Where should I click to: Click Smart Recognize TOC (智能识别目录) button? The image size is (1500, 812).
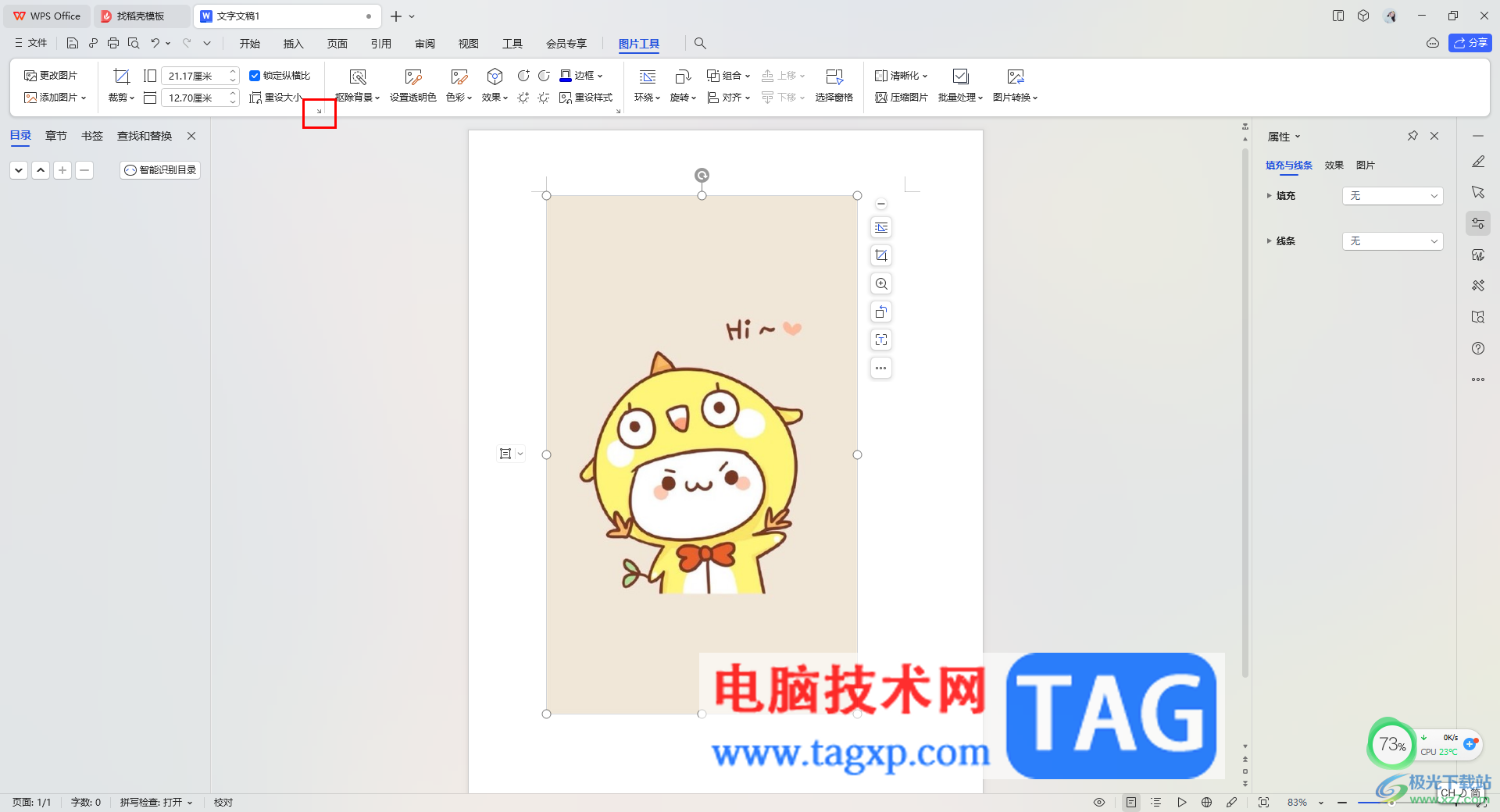pyautogui.click(x=160, y=169)
